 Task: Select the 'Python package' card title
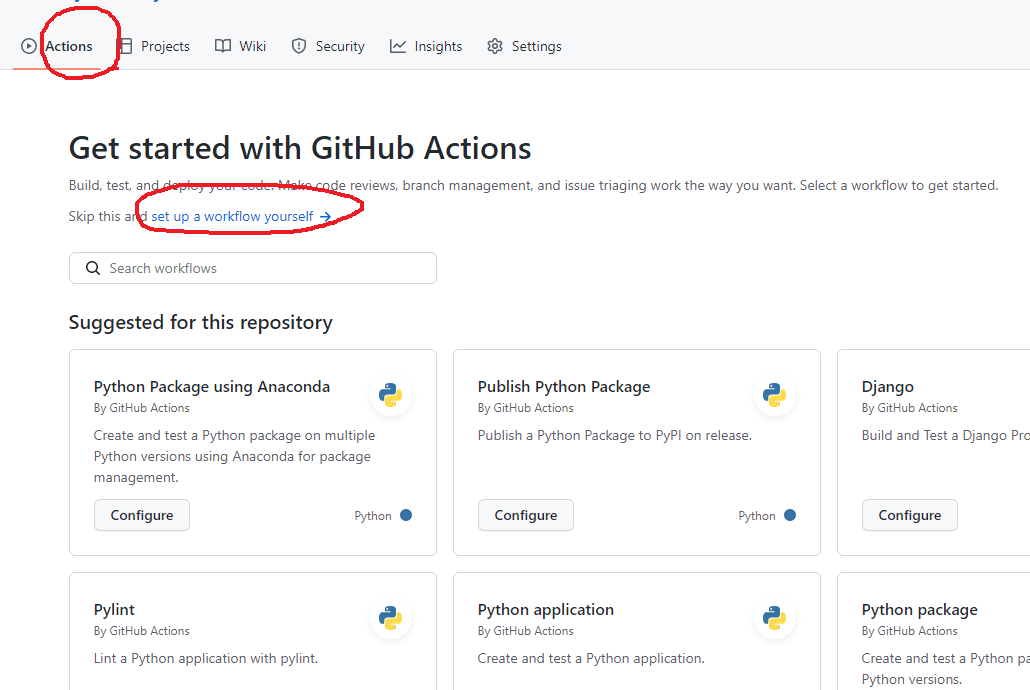pos(920,609)
